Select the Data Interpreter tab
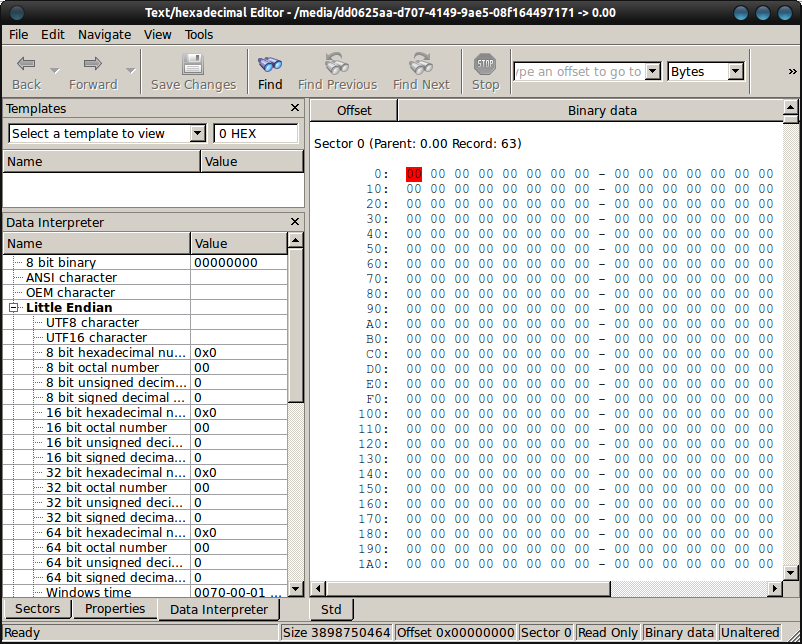 pos(219,609)
